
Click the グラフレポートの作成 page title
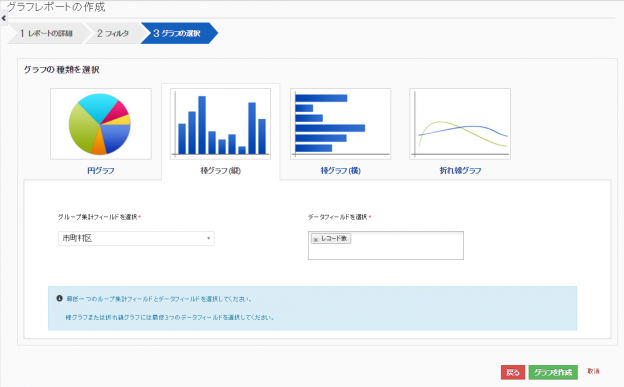(56, 7)
